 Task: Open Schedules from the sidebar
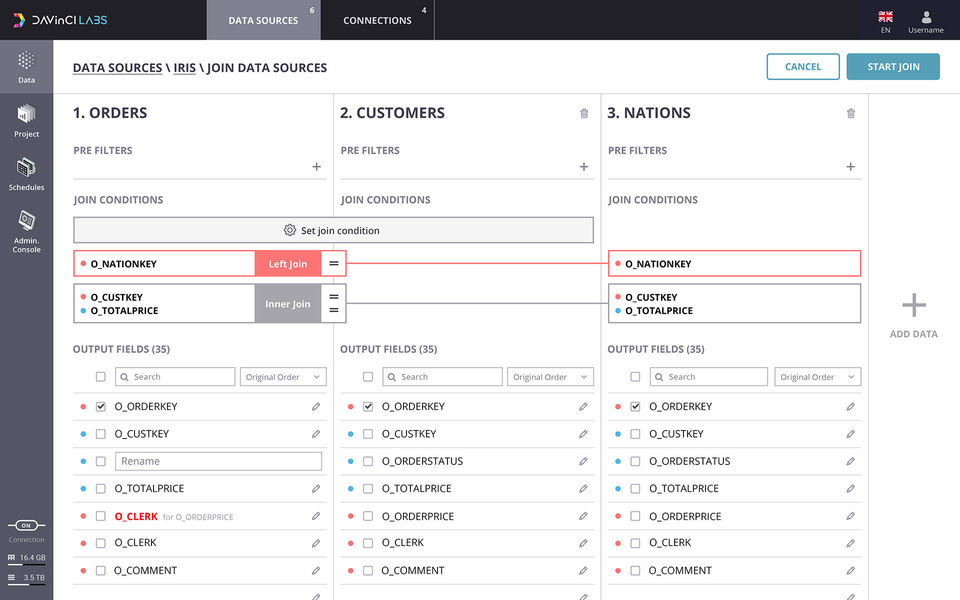pos(26,173)
